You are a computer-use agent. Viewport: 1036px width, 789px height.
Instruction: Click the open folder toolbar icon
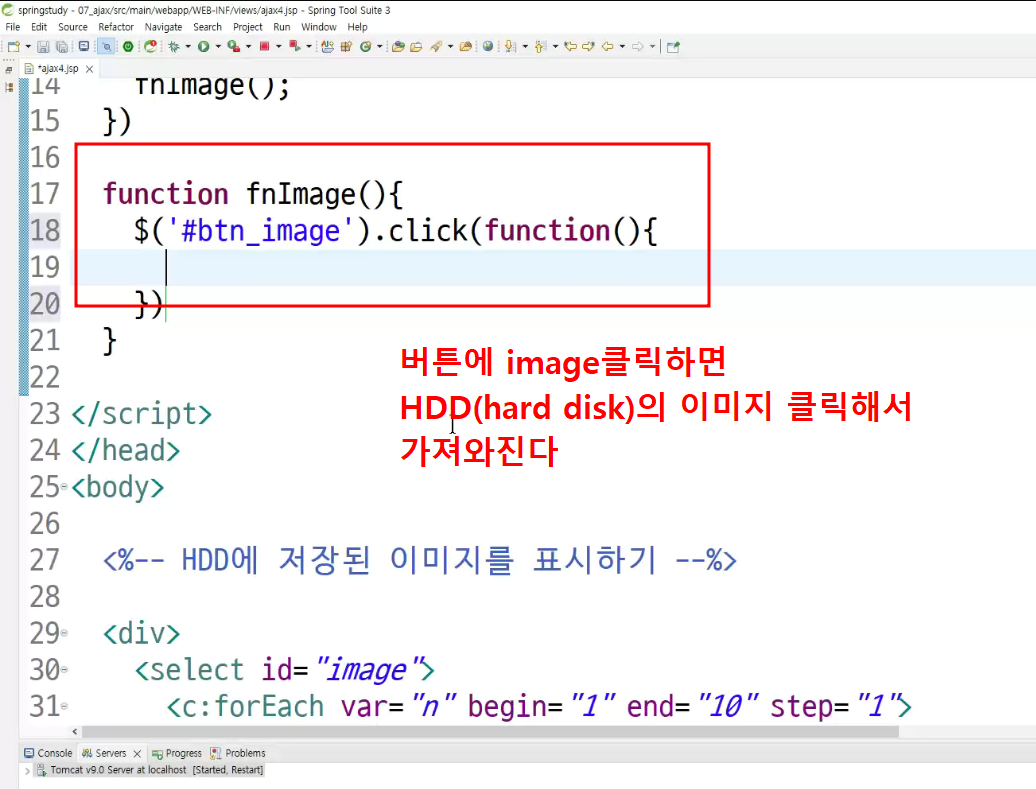click(416, 46)
